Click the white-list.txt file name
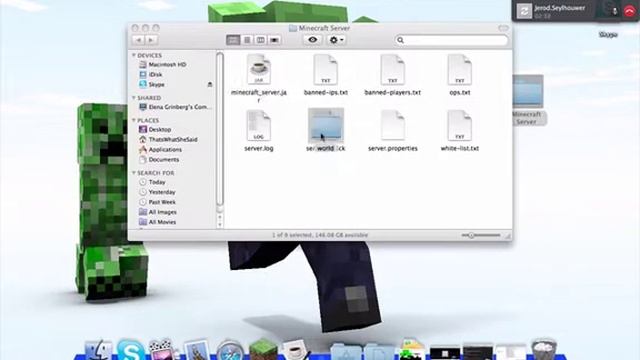 (460, 149)
